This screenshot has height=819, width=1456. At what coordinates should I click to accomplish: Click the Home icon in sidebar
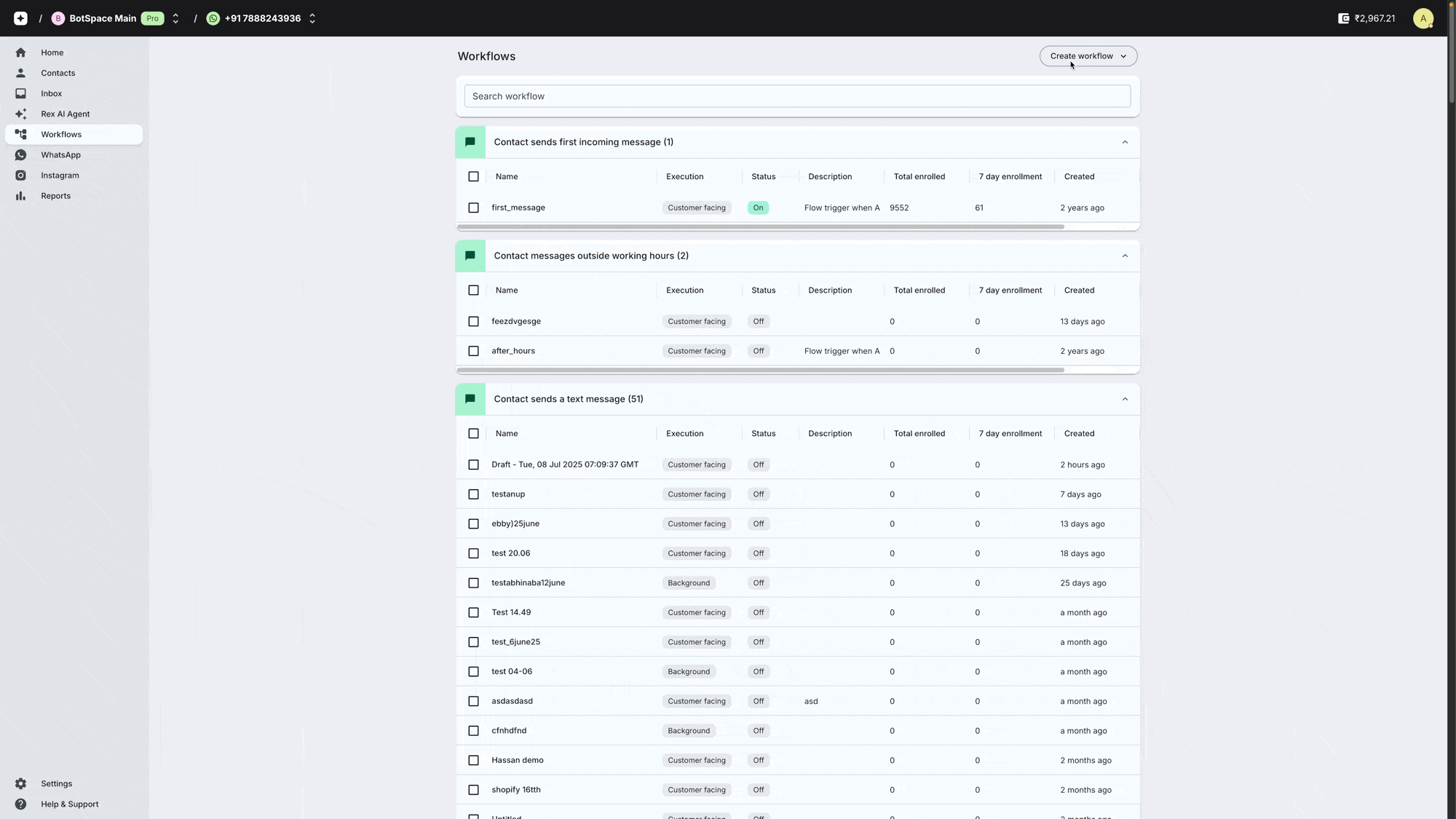coord(20,52)
